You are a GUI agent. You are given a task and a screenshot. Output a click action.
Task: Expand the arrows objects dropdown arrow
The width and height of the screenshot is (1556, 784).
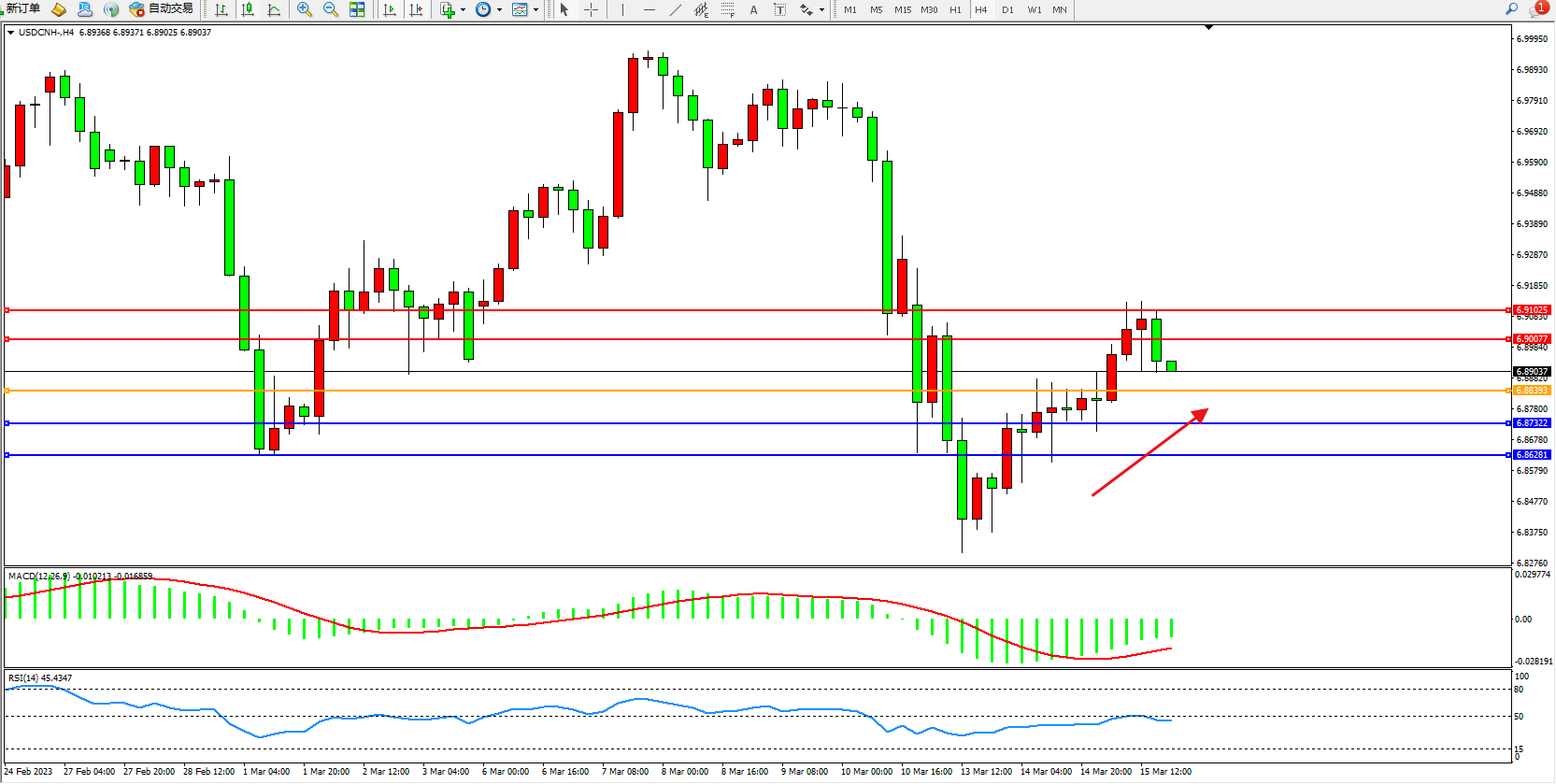(x=821, y=9)
